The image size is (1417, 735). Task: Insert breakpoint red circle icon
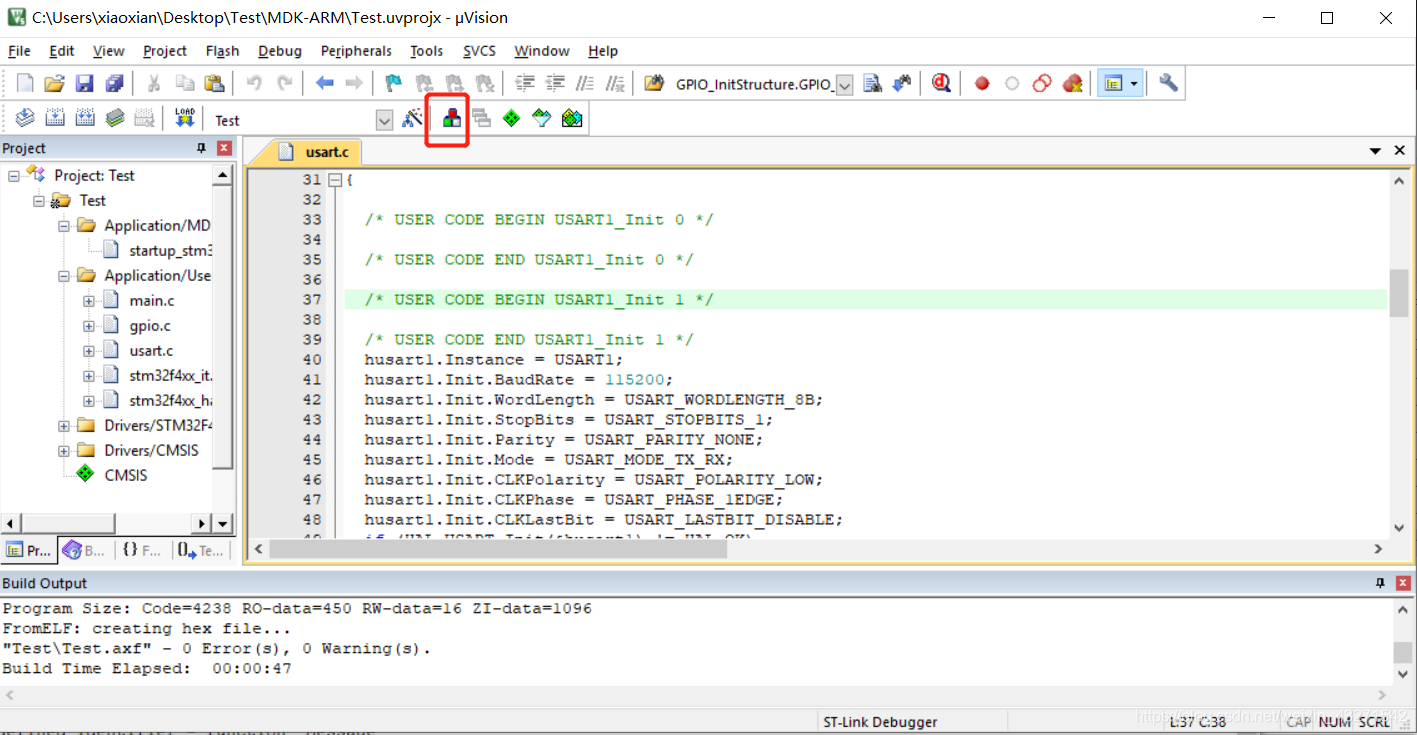coord(982,83)
